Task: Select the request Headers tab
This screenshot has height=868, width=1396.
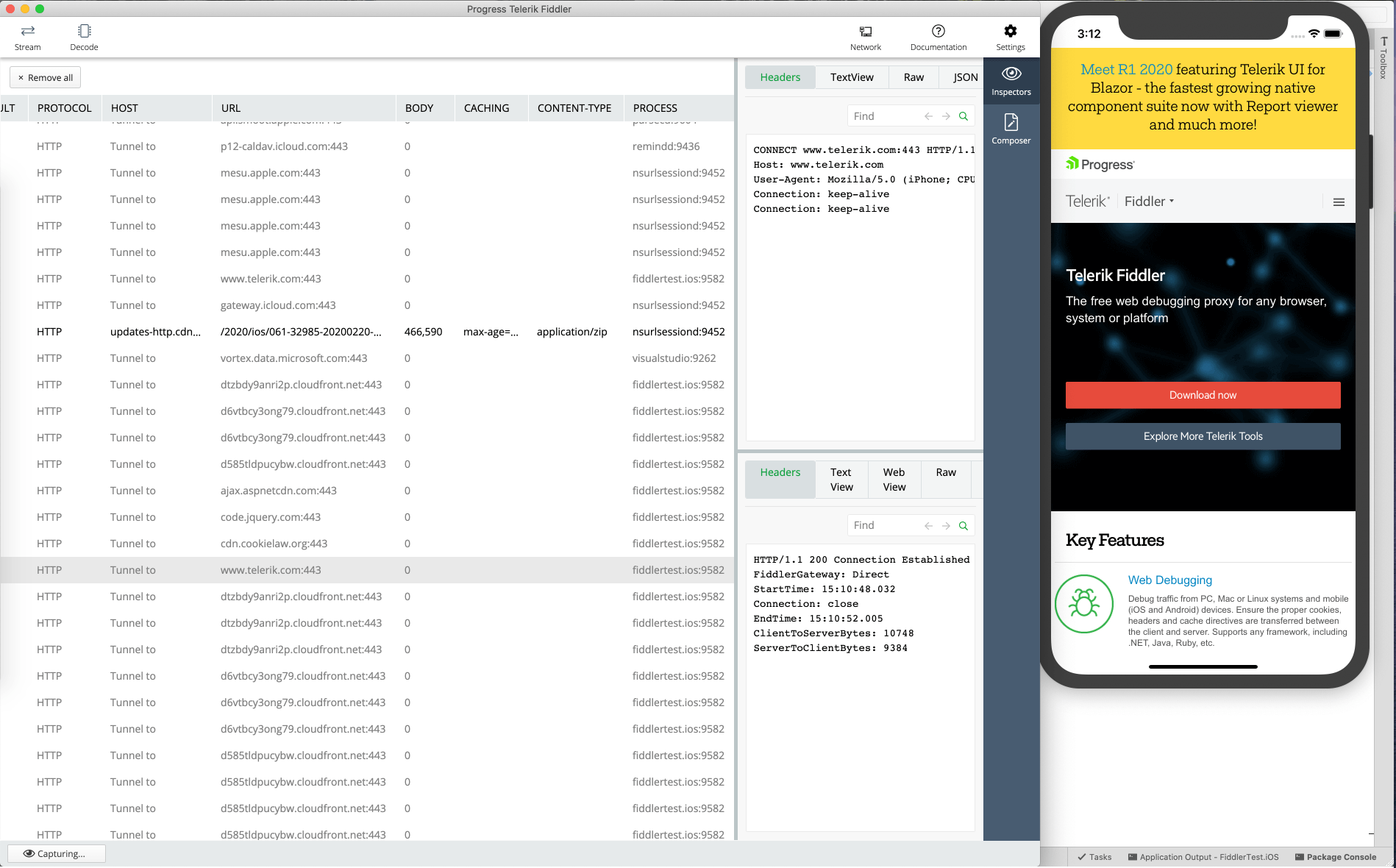Action: coord(780,77)
